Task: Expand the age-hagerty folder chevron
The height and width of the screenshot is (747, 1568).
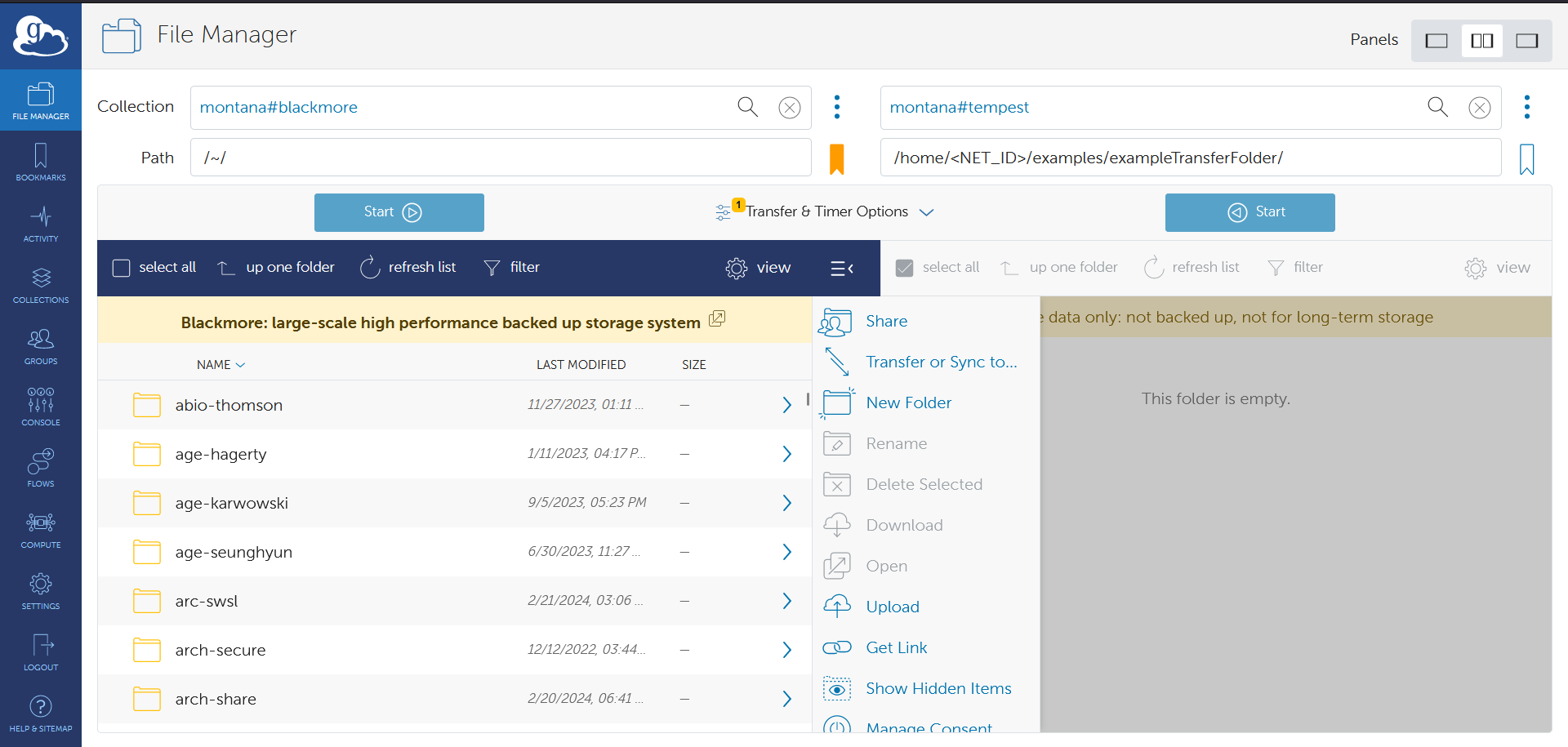Action: 786,454
